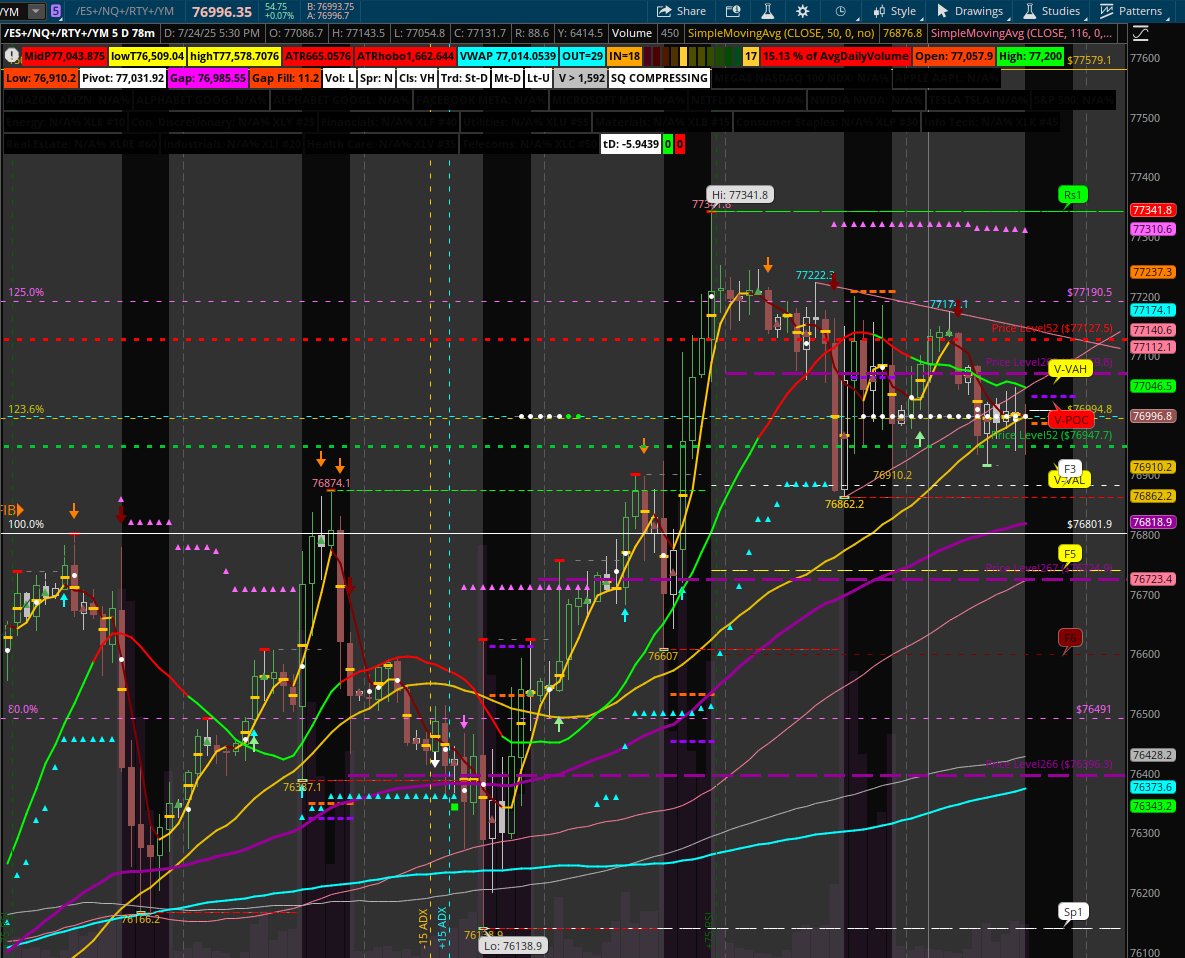Click the purple number 5 link icon
1185x958 pixels.
56,11
